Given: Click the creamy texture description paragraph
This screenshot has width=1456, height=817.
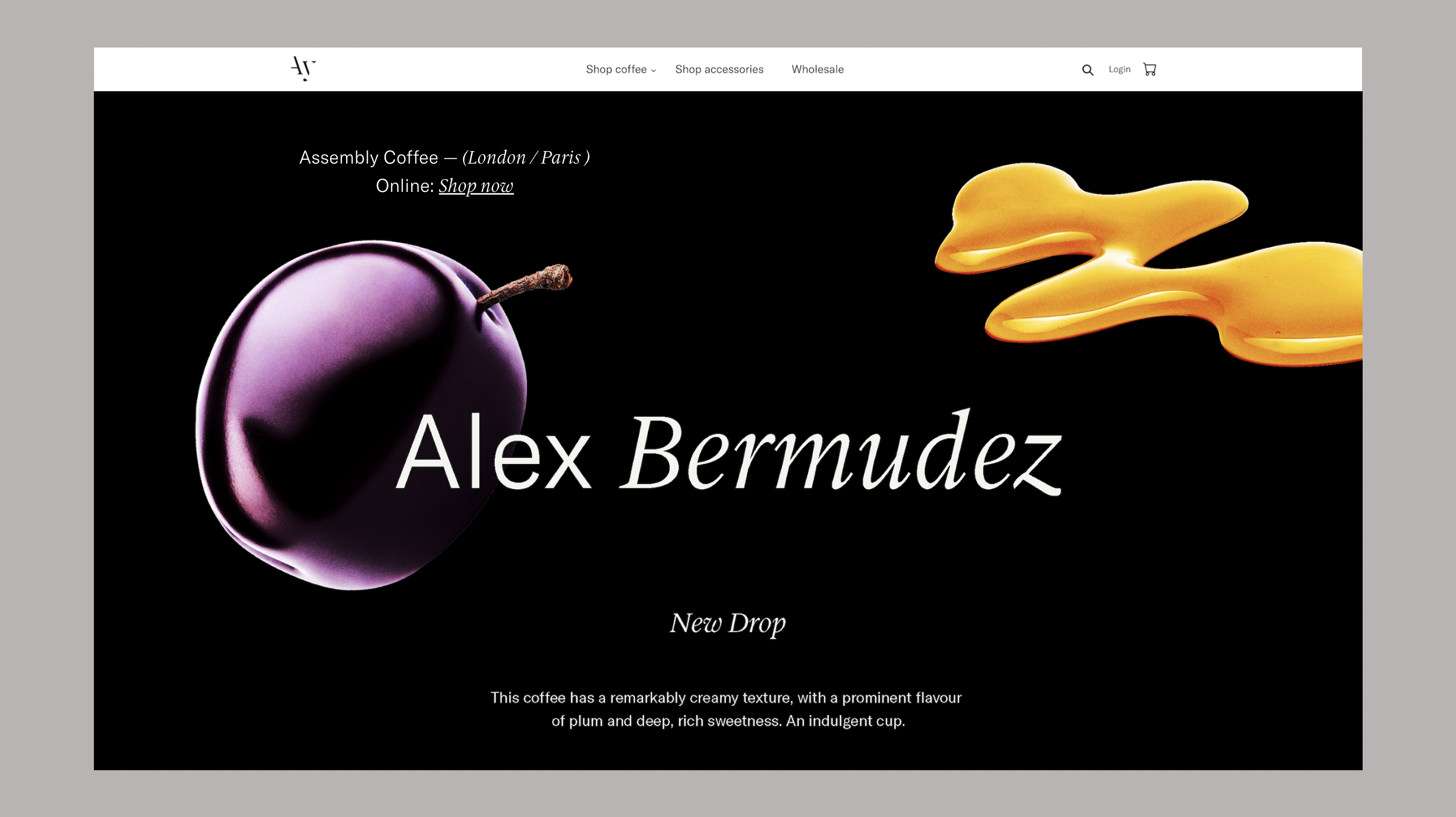Looking at the screenshot, I should point(726,709).
